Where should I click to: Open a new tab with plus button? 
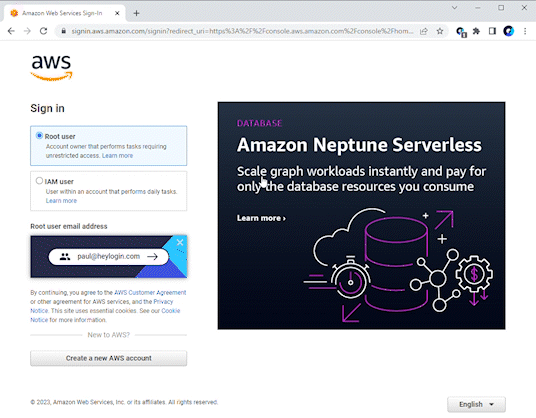136,13
